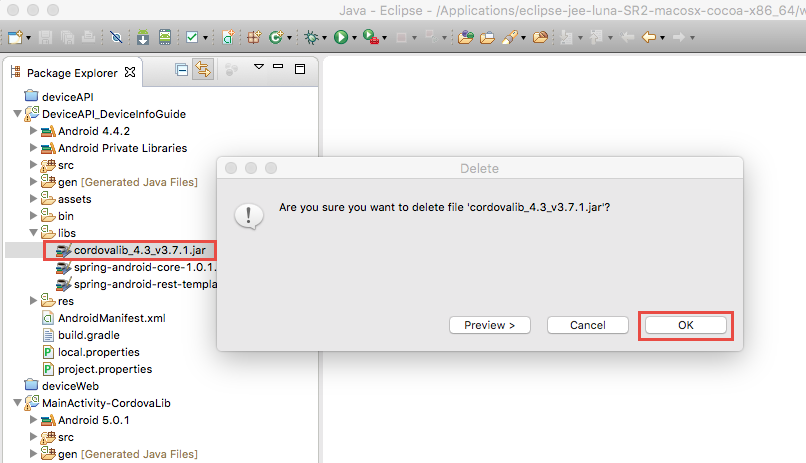
Task: Expand the Android 4.4.2 library node
Action: tap(33, 131)
